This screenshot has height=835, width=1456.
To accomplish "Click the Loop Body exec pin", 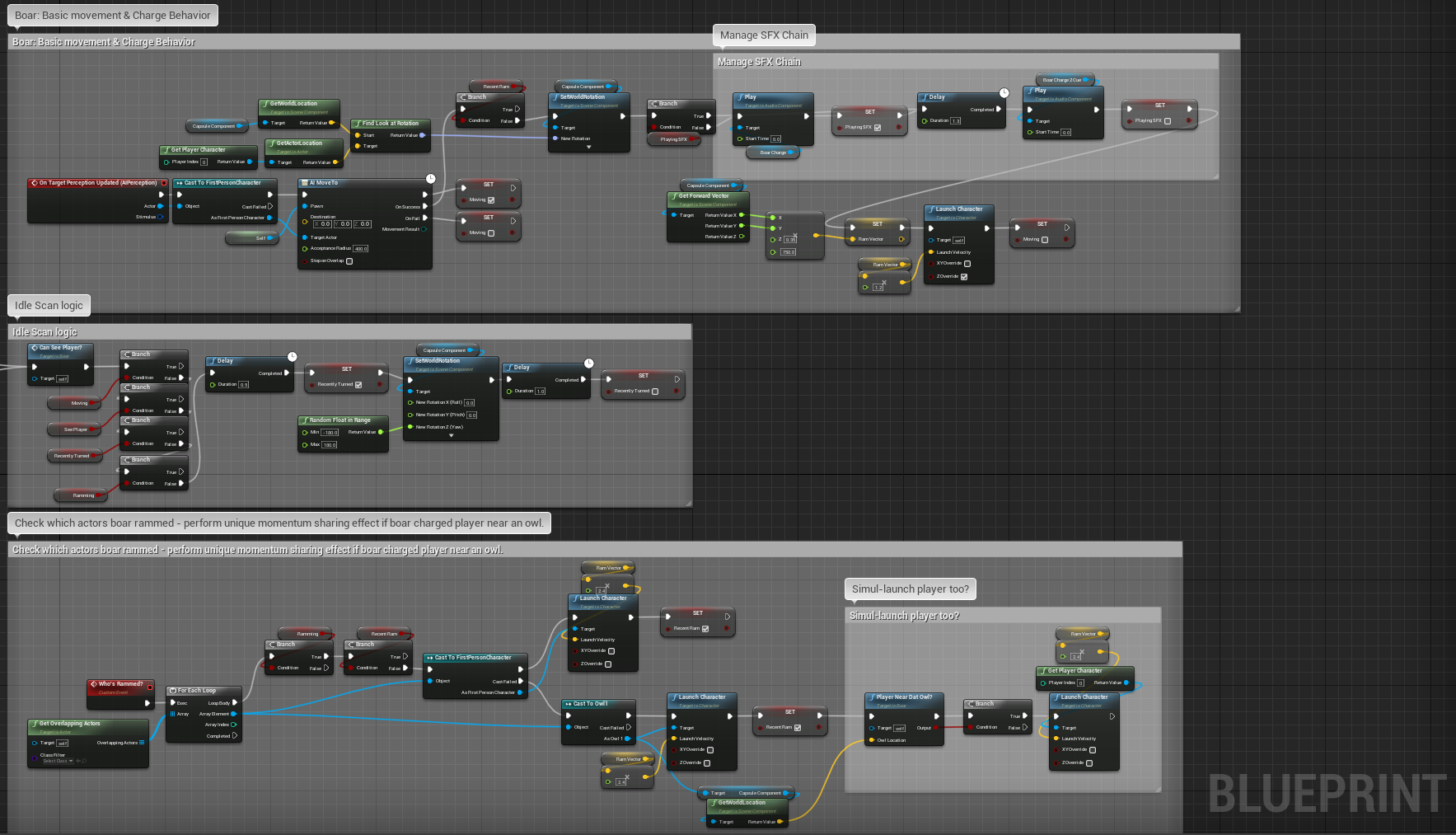I will (235, 703).
